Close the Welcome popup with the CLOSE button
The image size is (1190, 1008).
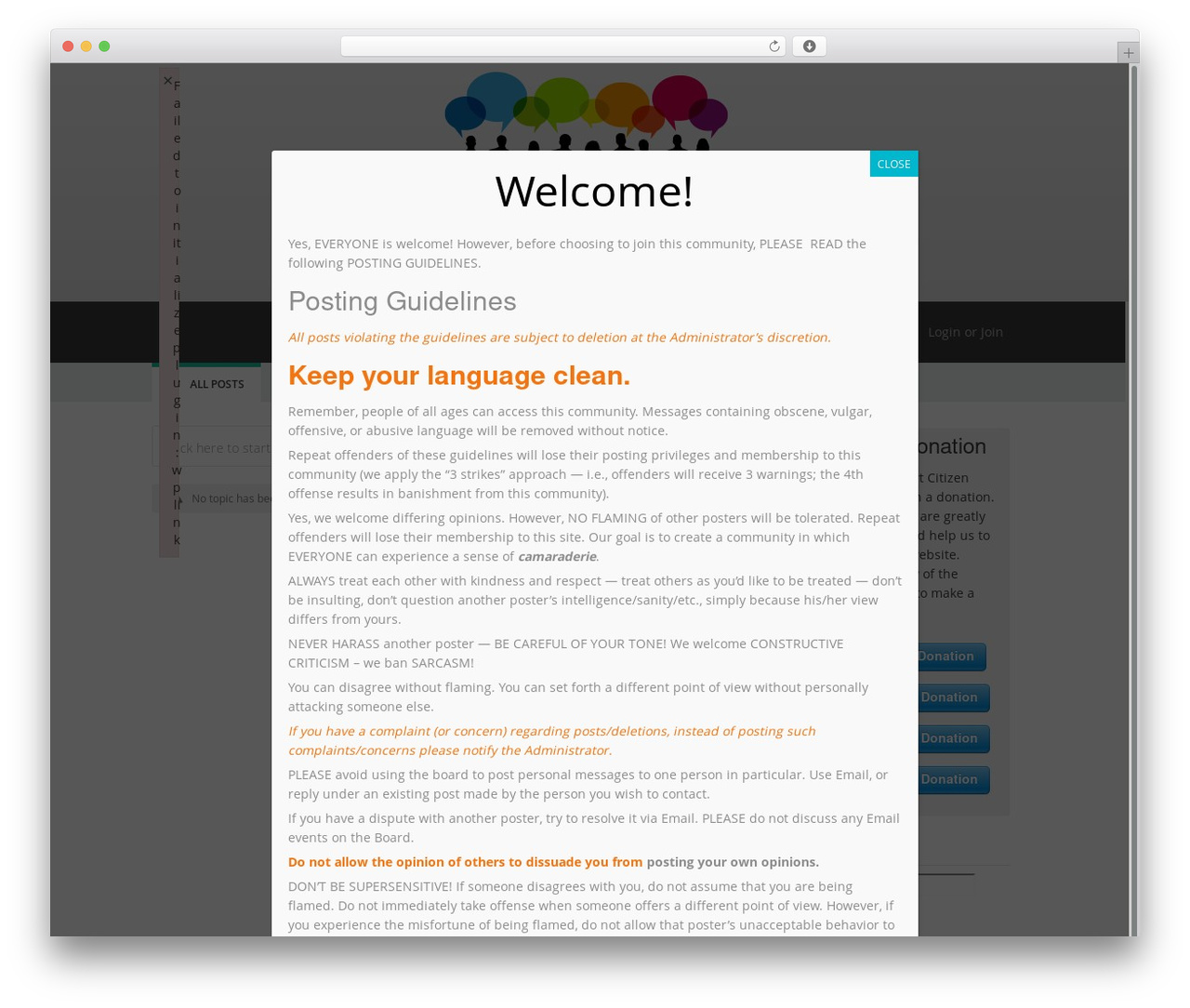coord(893,164)
